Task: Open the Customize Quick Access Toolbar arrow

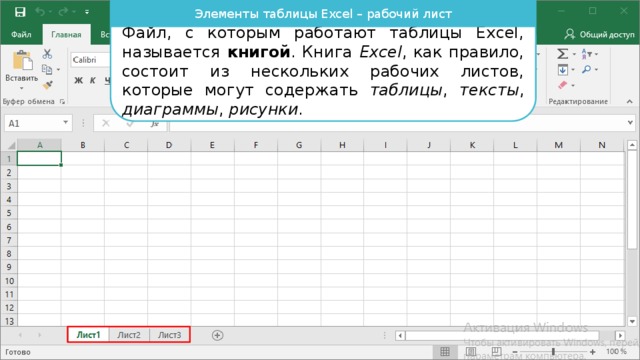Action: (87, 12)
